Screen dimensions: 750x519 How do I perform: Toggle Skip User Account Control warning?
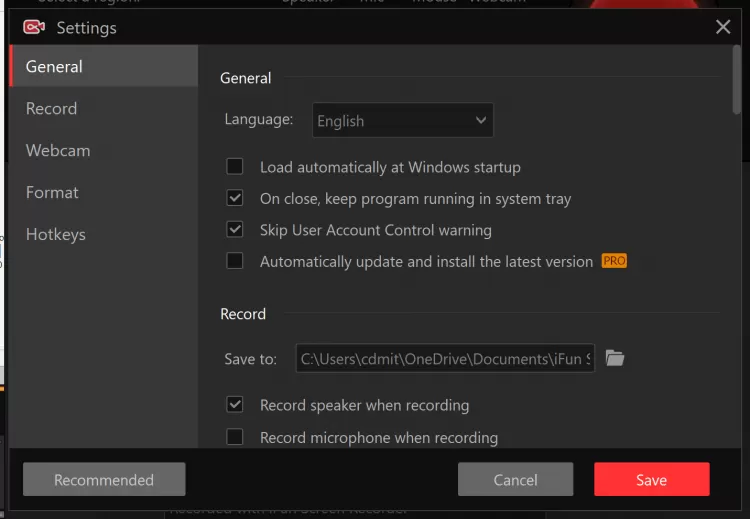pyautogui.click(x=235, y=230)
